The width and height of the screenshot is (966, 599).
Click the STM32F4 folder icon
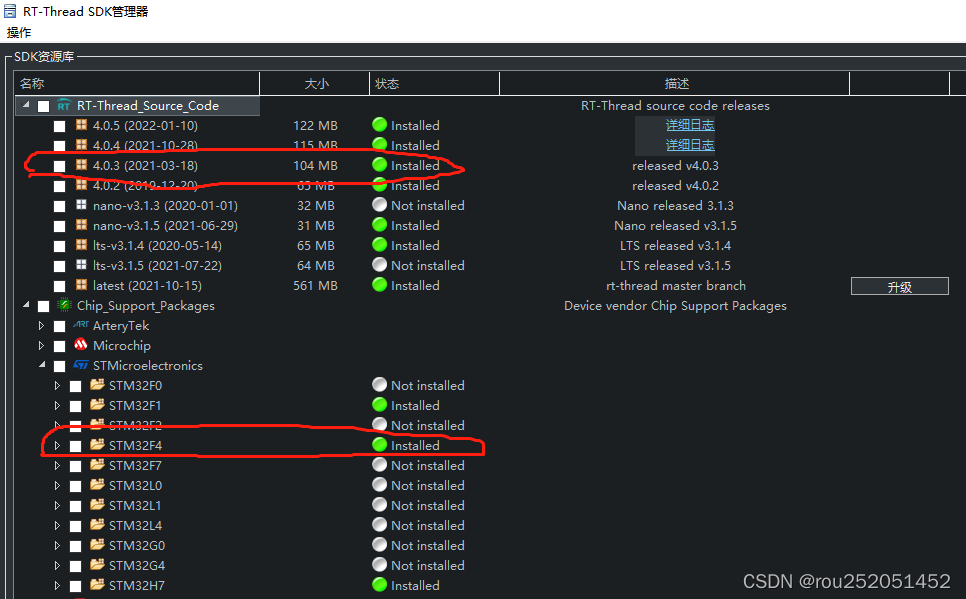pyautogui.click(x=97, y=444)
